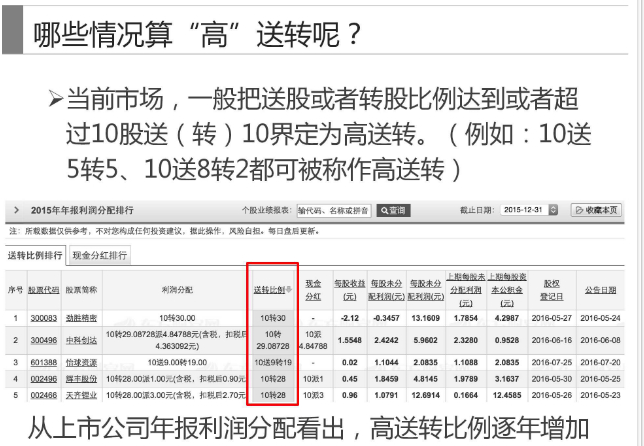
Task: Open the 天齐锂业 stock name link
Action: [x=81, y=395]
